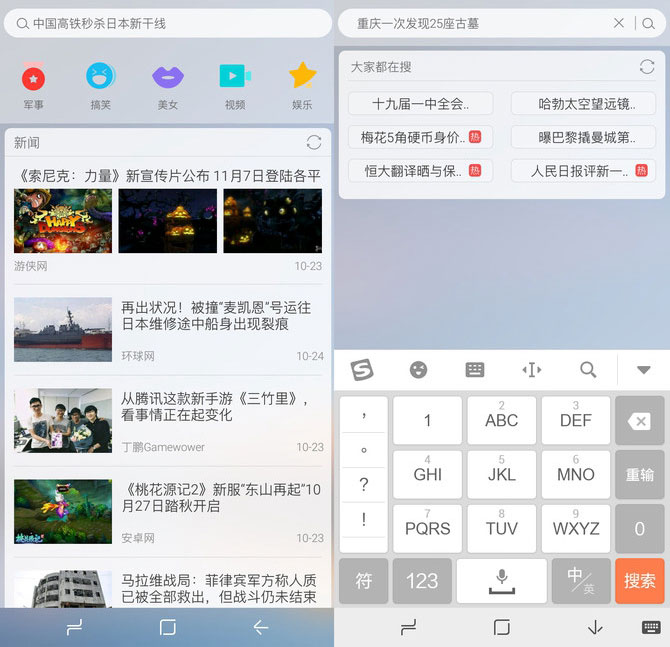Tap the MNO 6 key
Screen dimensions: 670x647
(x=576, y=474)
